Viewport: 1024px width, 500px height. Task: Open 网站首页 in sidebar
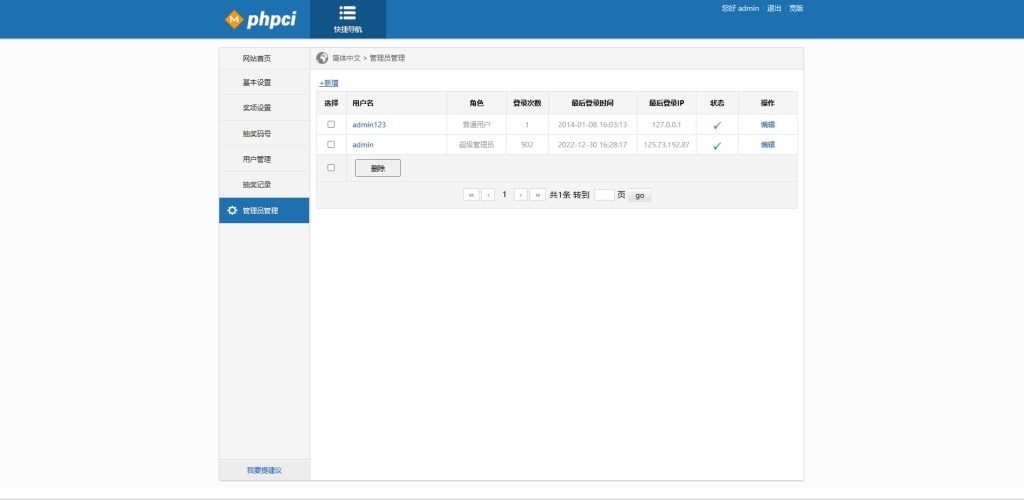(x=264, y=59)
